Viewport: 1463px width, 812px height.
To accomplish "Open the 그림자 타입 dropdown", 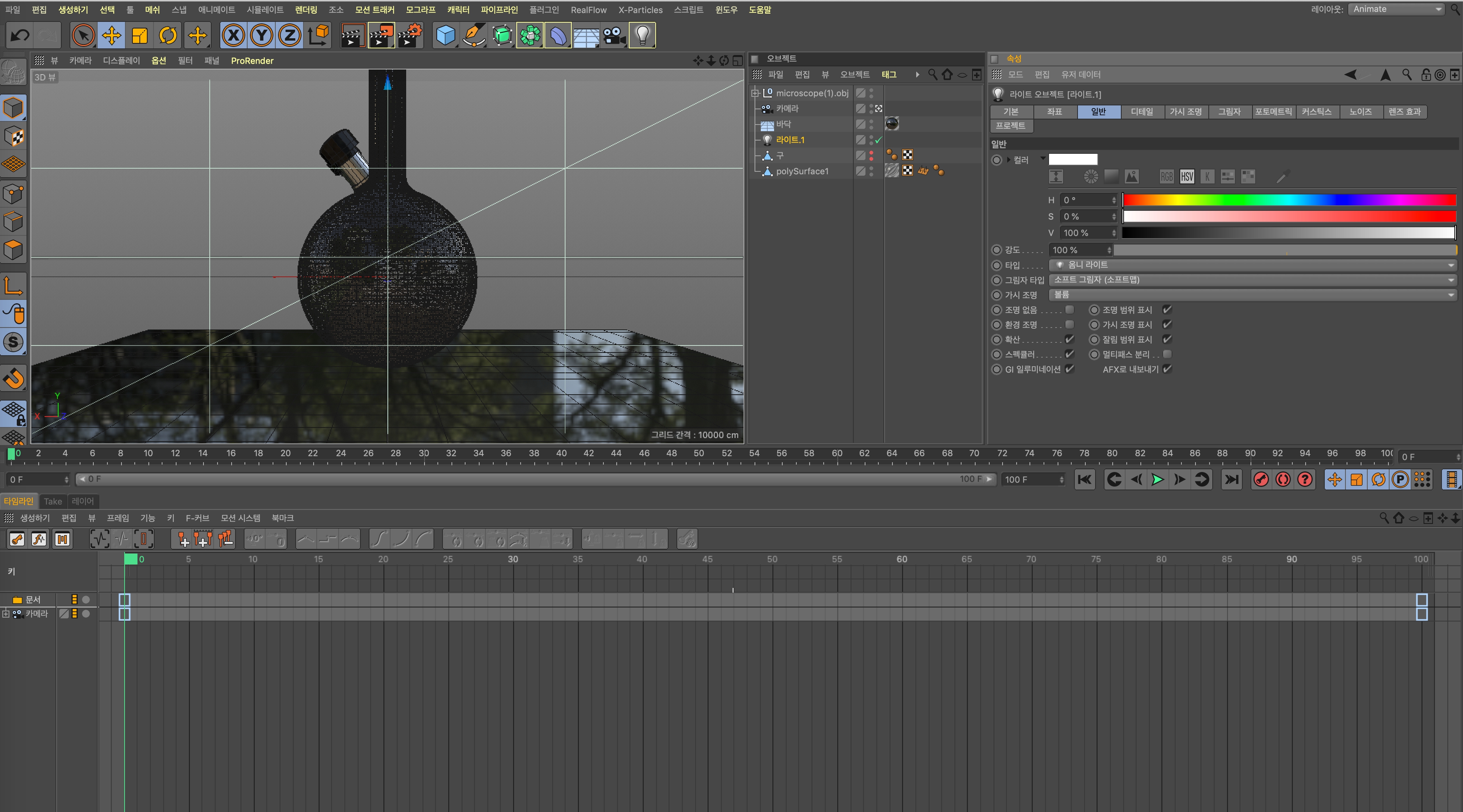I will (x=1253, y=280).
